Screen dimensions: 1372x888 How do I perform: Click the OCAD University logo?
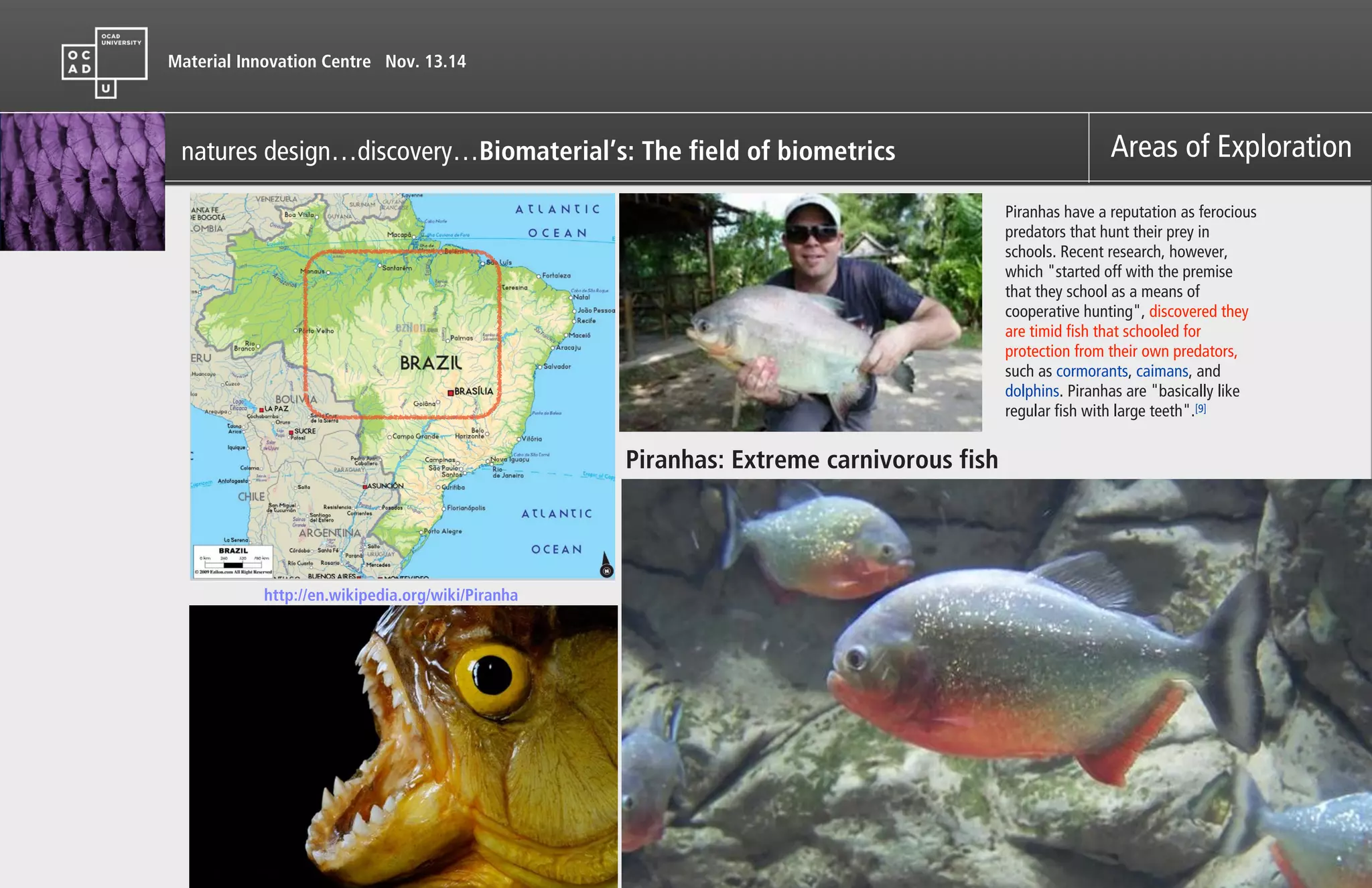coord(105,62)
